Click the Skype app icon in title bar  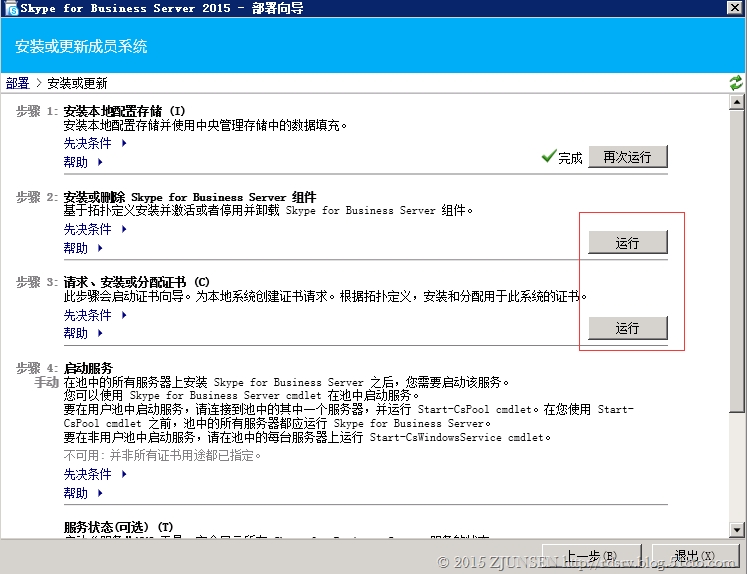point(11,9)
